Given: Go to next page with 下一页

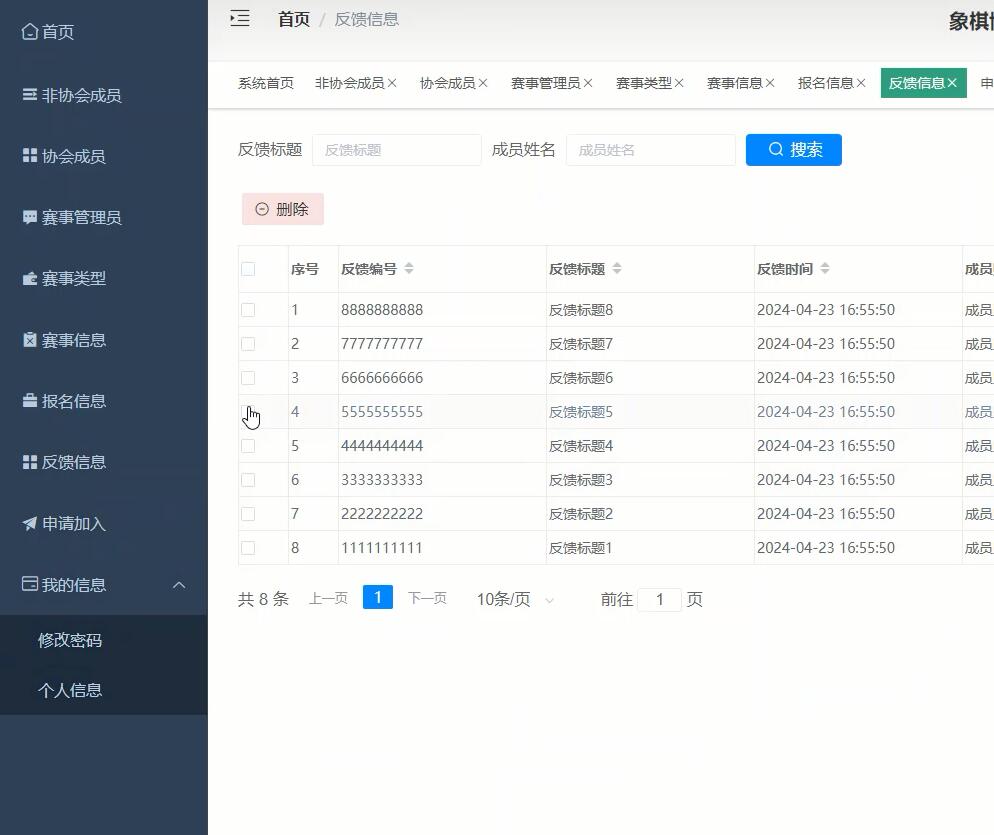Looking at the screenshot, I should pos(427,598).
